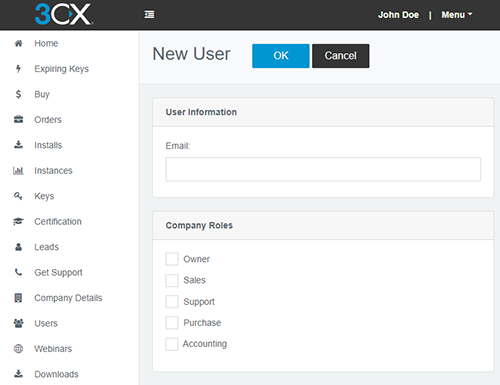This screenshot has width=500, height=385.
Task: Click the John Doe user name
Action: (398, 15)
